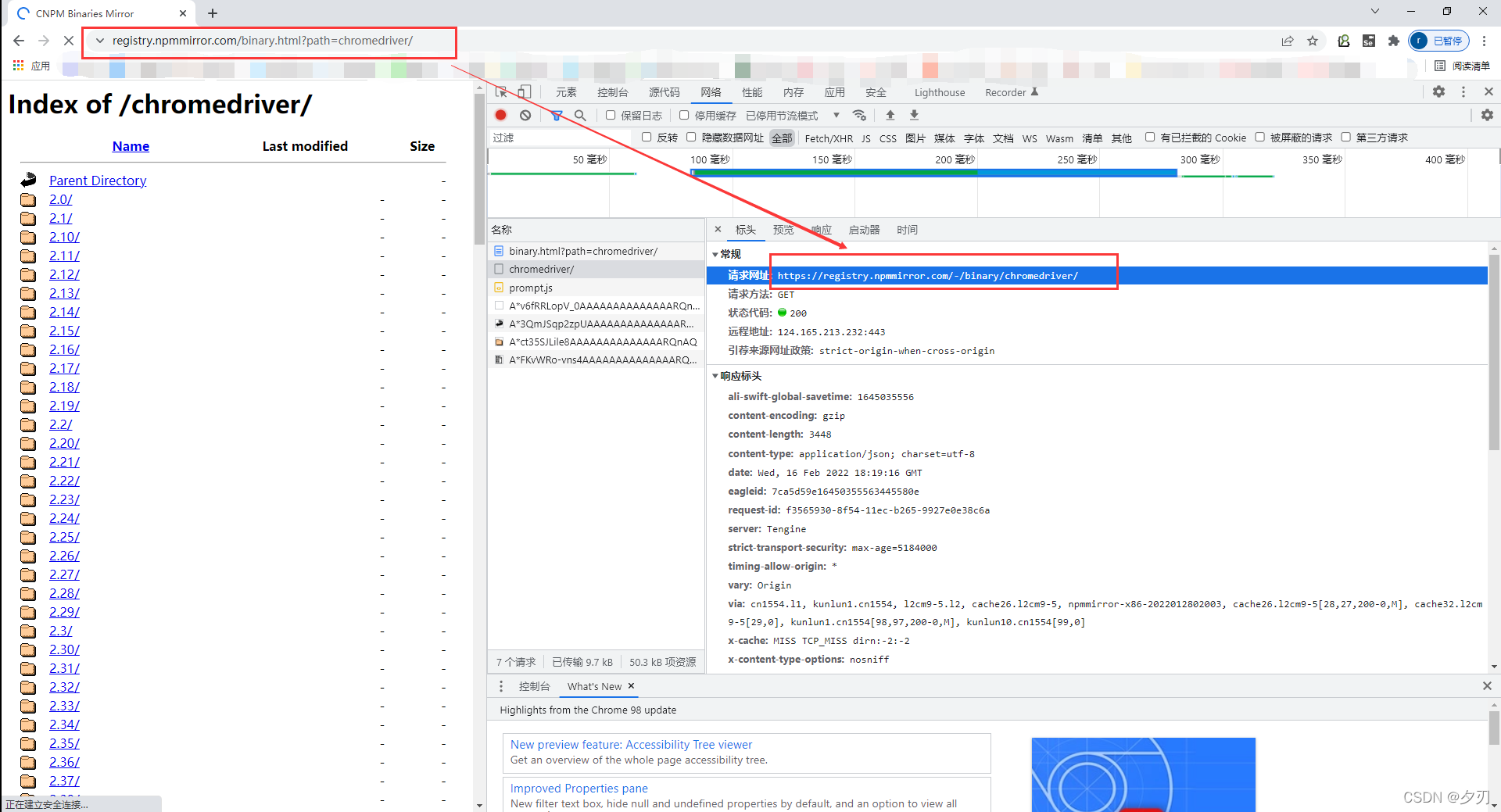Open the share page icon

point(1288,41)
